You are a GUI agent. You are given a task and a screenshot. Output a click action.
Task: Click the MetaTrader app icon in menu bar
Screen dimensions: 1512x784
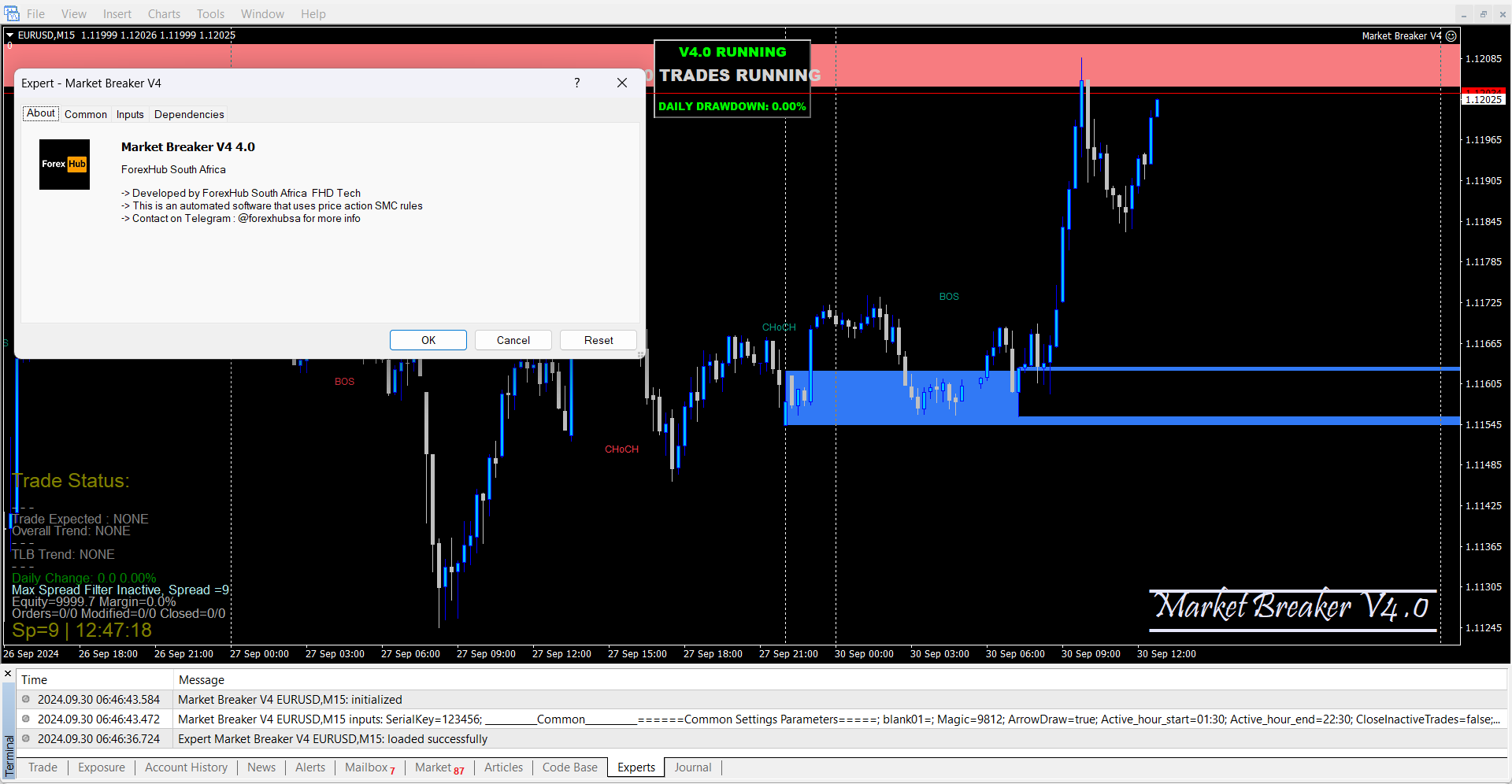(12, 13)
